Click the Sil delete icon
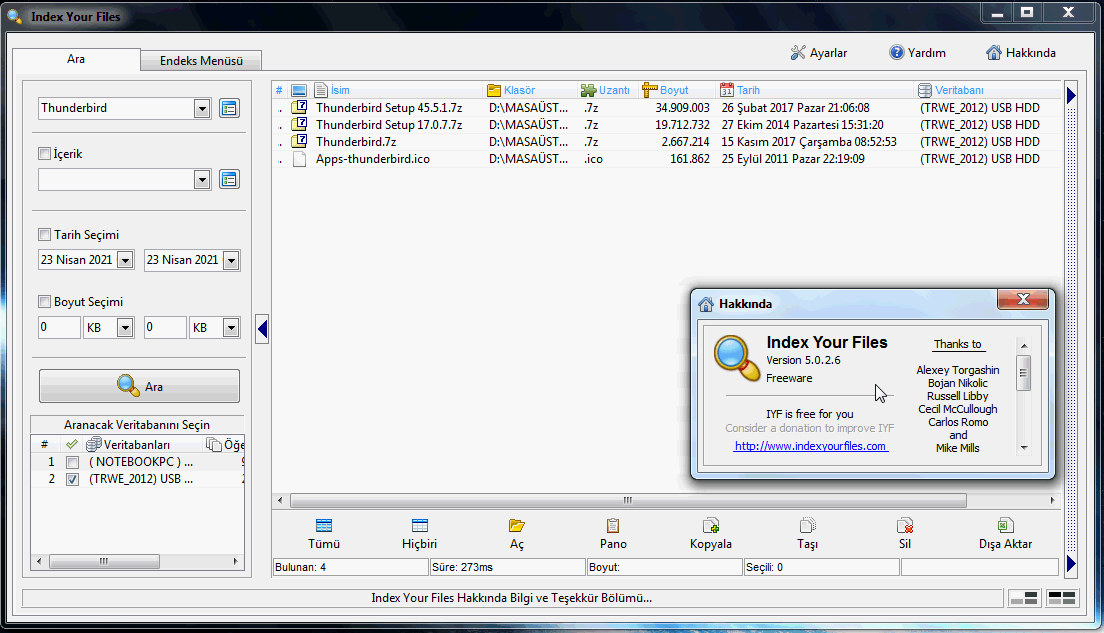1104x633 pixels. point(905,525)
